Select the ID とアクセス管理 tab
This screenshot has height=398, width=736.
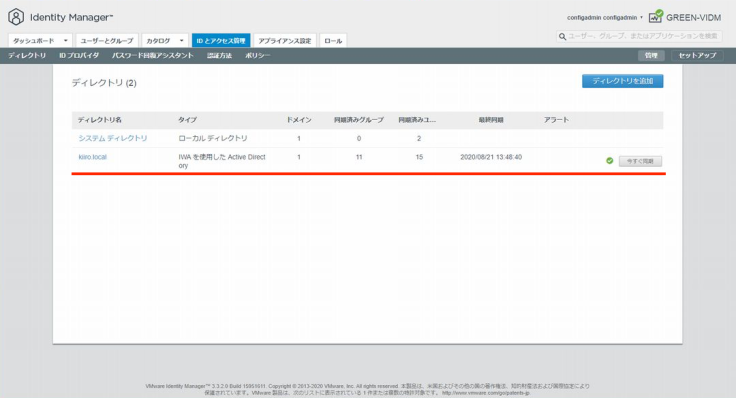coord(221,40)
